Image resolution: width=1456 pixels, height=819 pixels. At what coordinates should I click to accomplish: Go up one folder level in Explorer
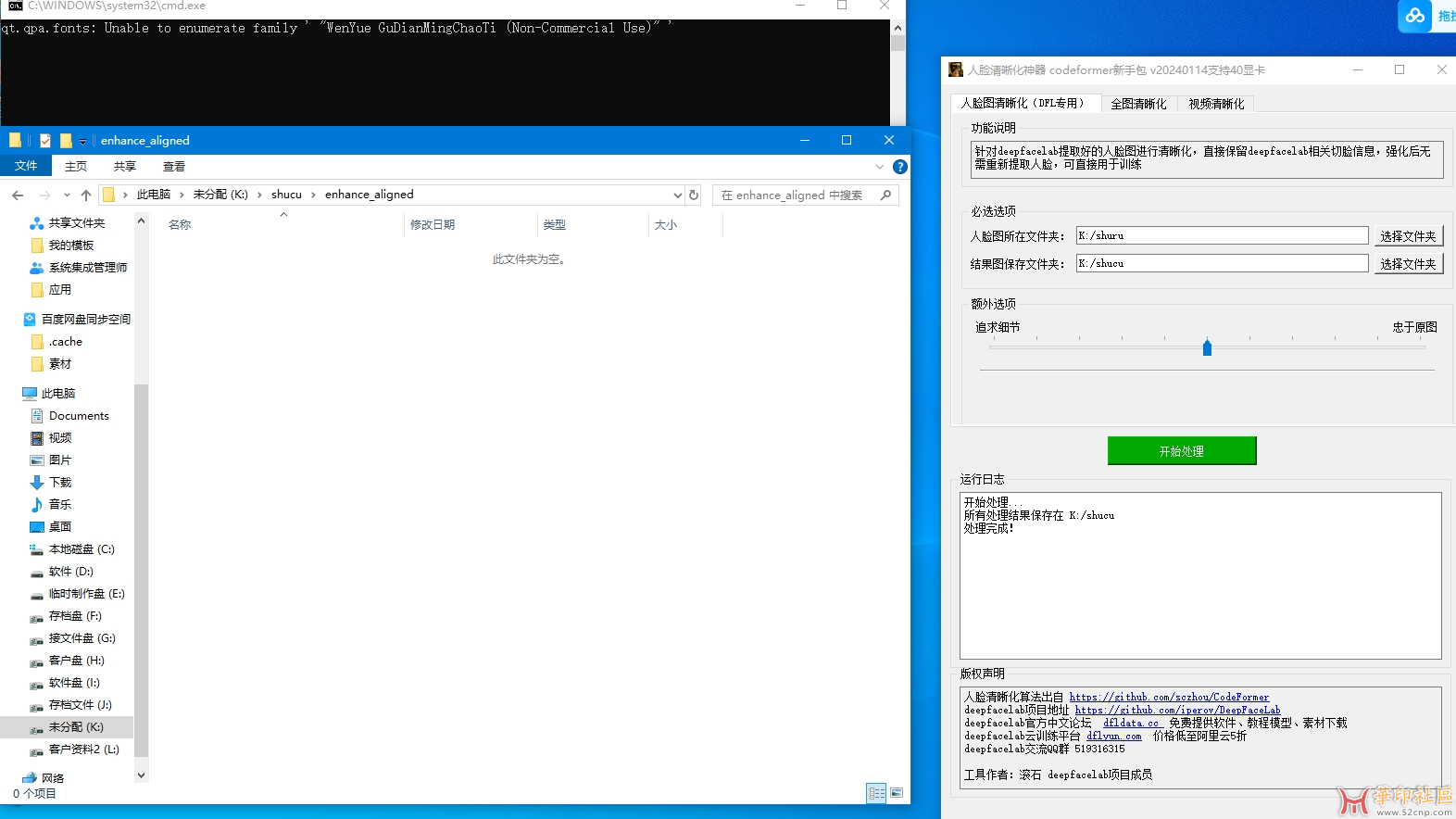(86, 195)
